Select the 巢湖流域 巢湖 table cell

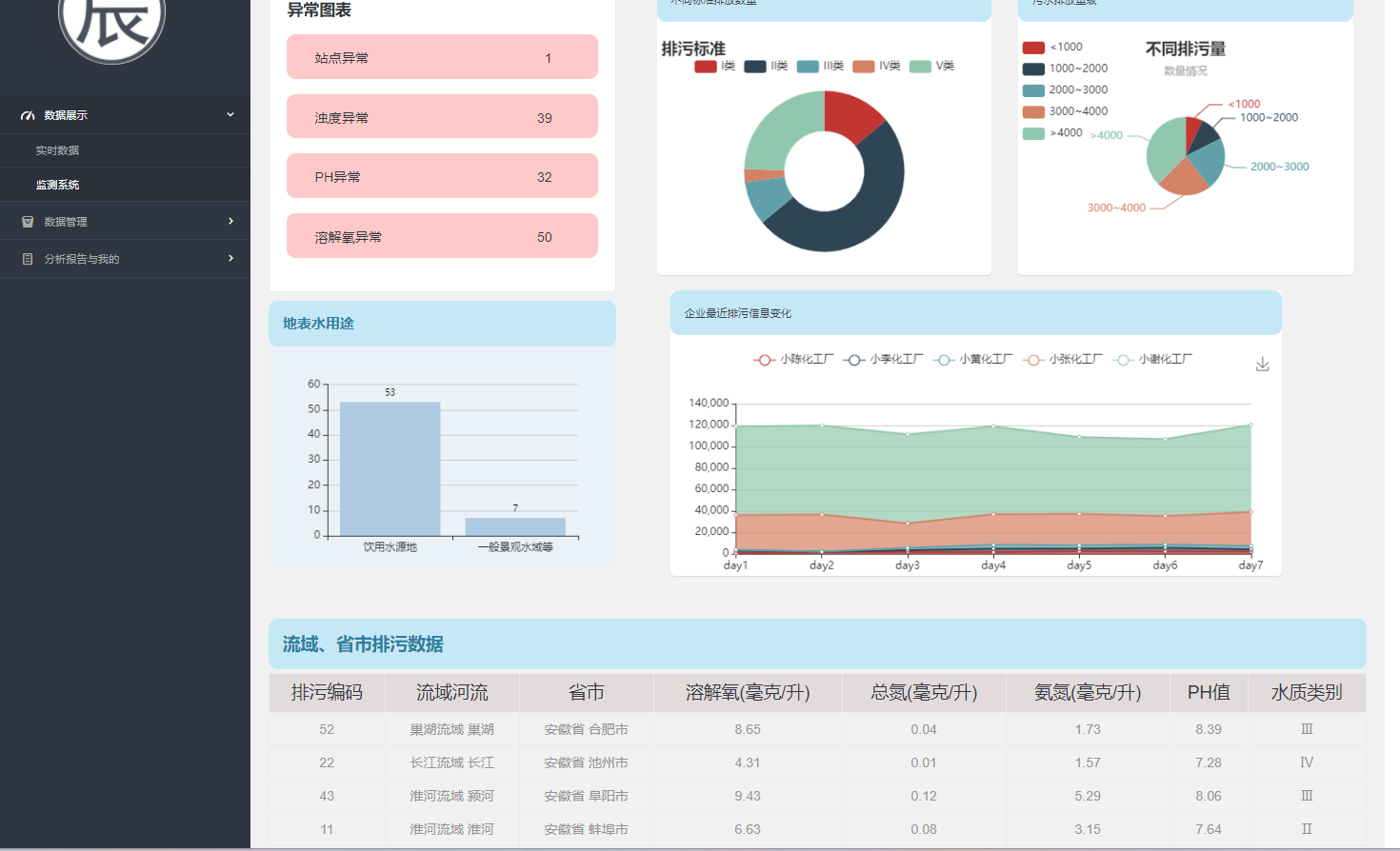point(452,729)
